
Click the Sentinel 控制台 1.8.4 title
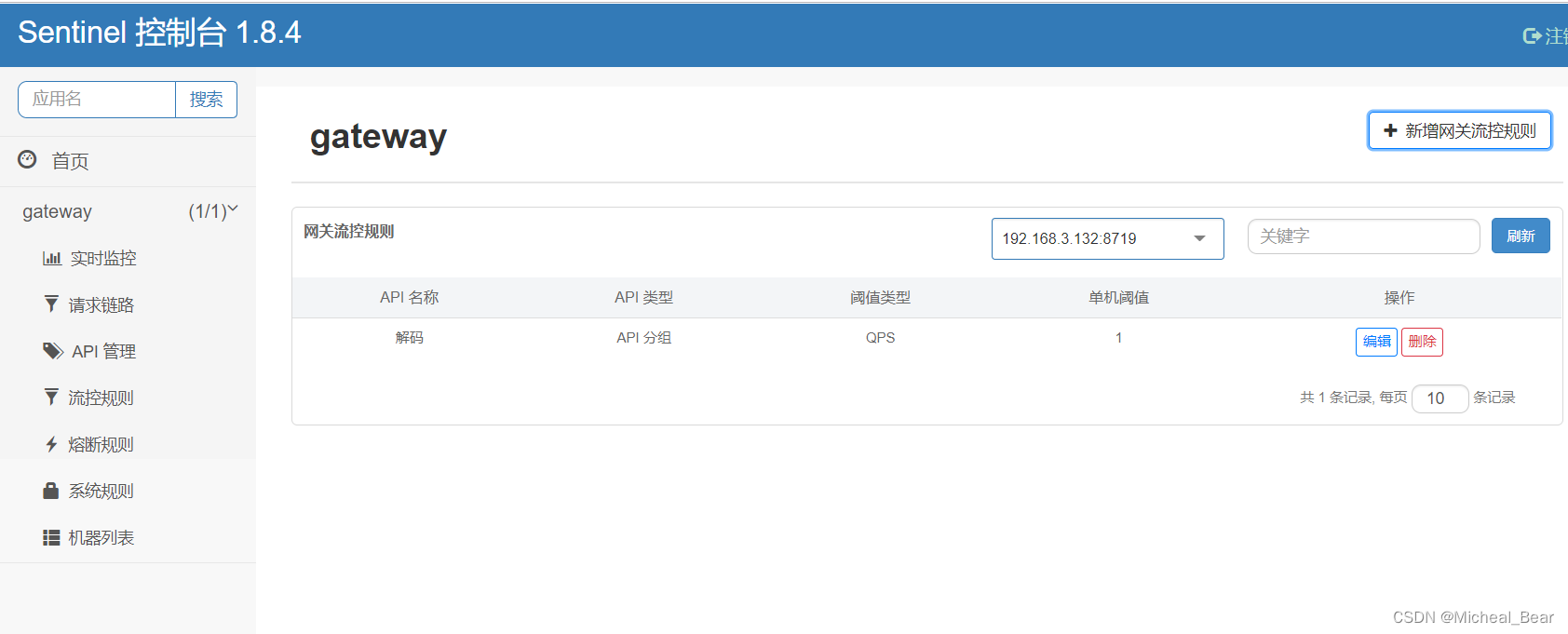(159, 33)
